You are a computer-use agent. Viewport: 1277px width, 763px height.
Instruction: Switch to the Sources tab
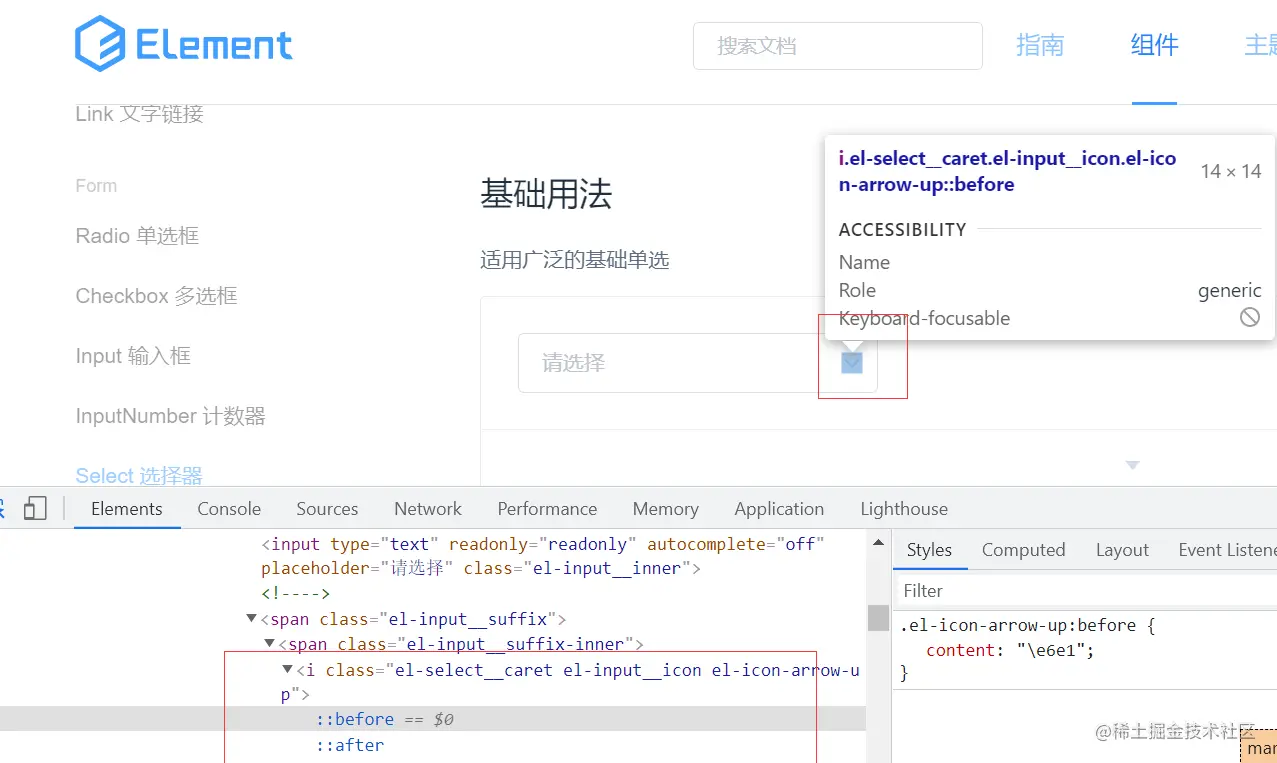coord(327,509)
